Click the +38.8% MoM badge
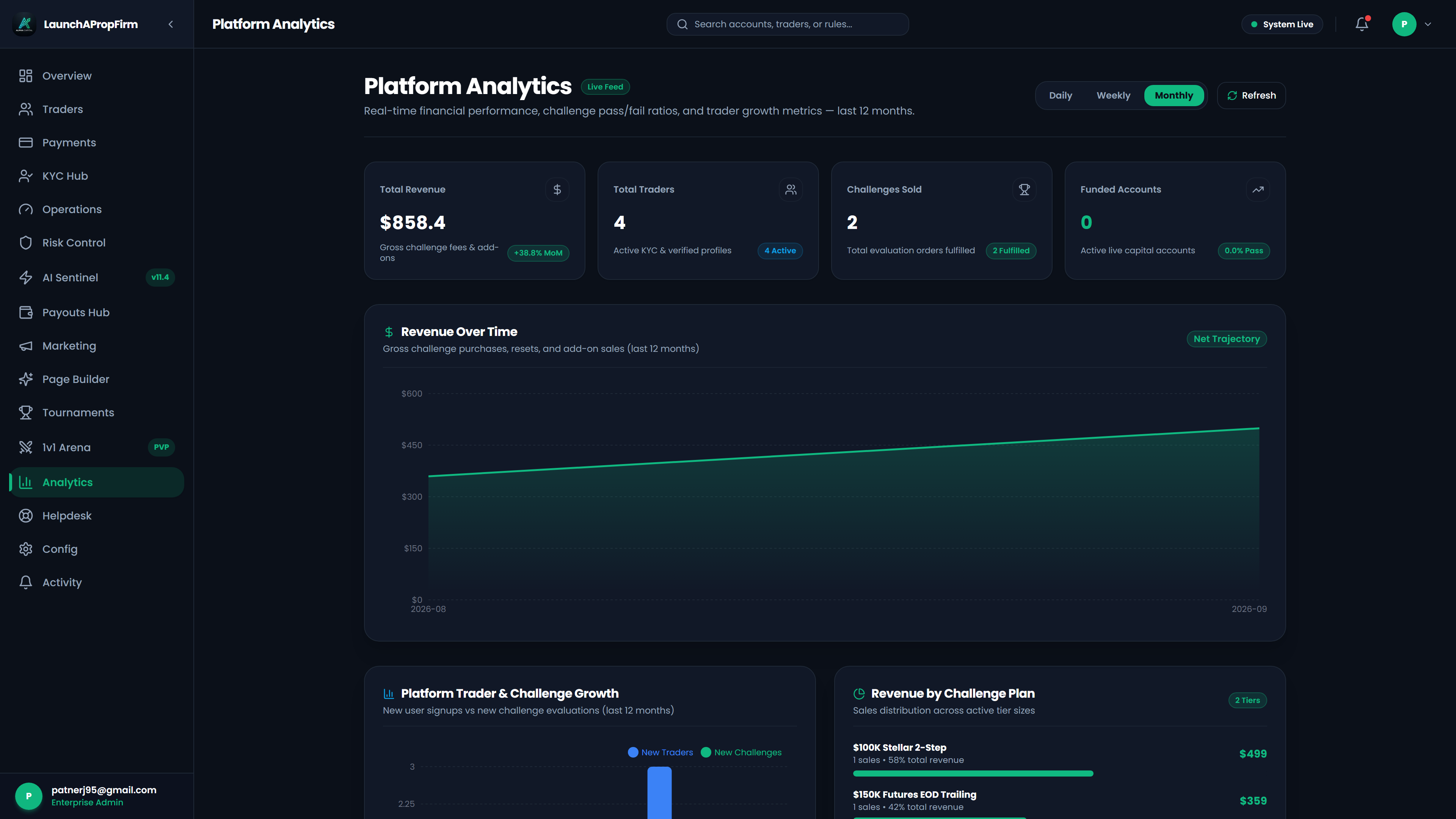1456x819 pixels. (538, 253)
